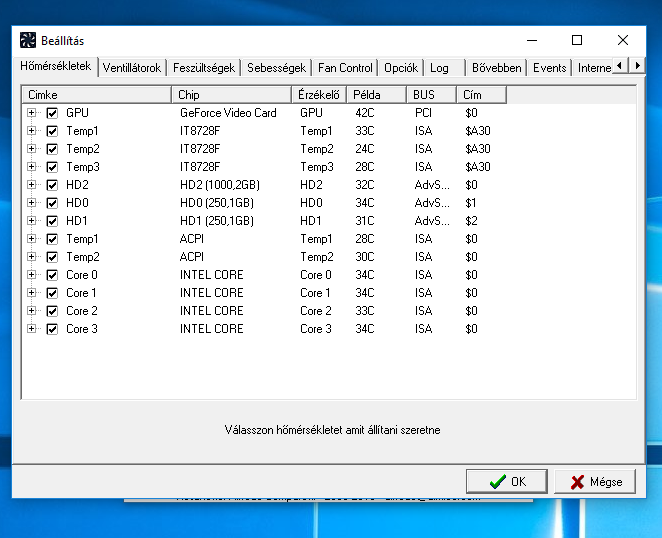The height and width of the screenshot is (538, 662).
Task: Expand the HD2 tree node
Action: click(31, 185)
